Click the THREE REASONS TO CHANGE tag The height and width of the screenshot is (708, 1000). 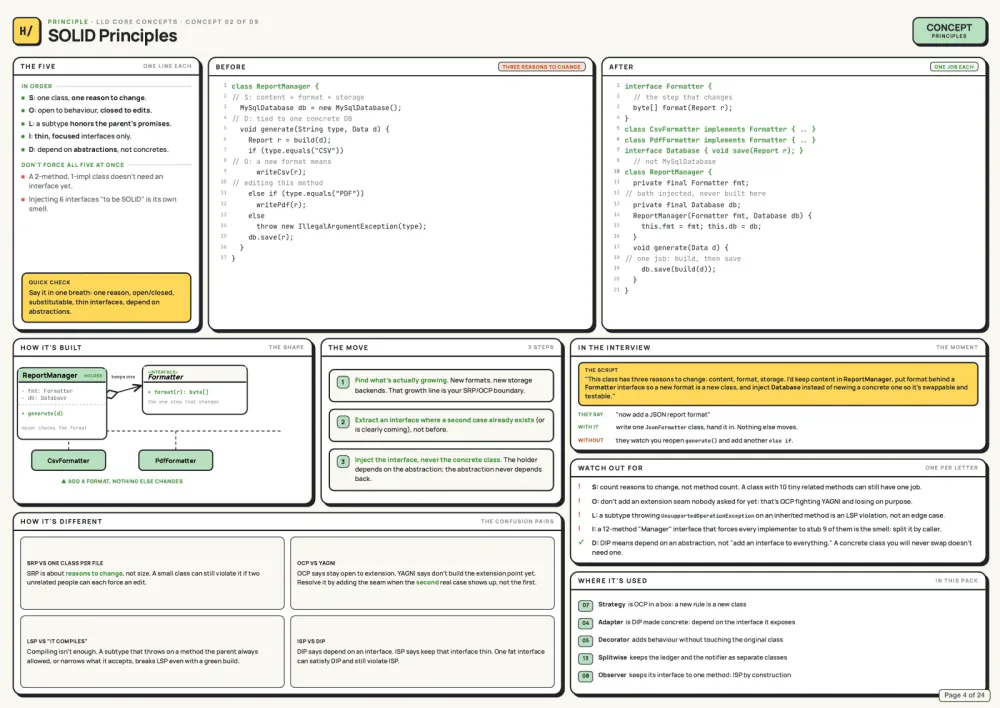541,66
